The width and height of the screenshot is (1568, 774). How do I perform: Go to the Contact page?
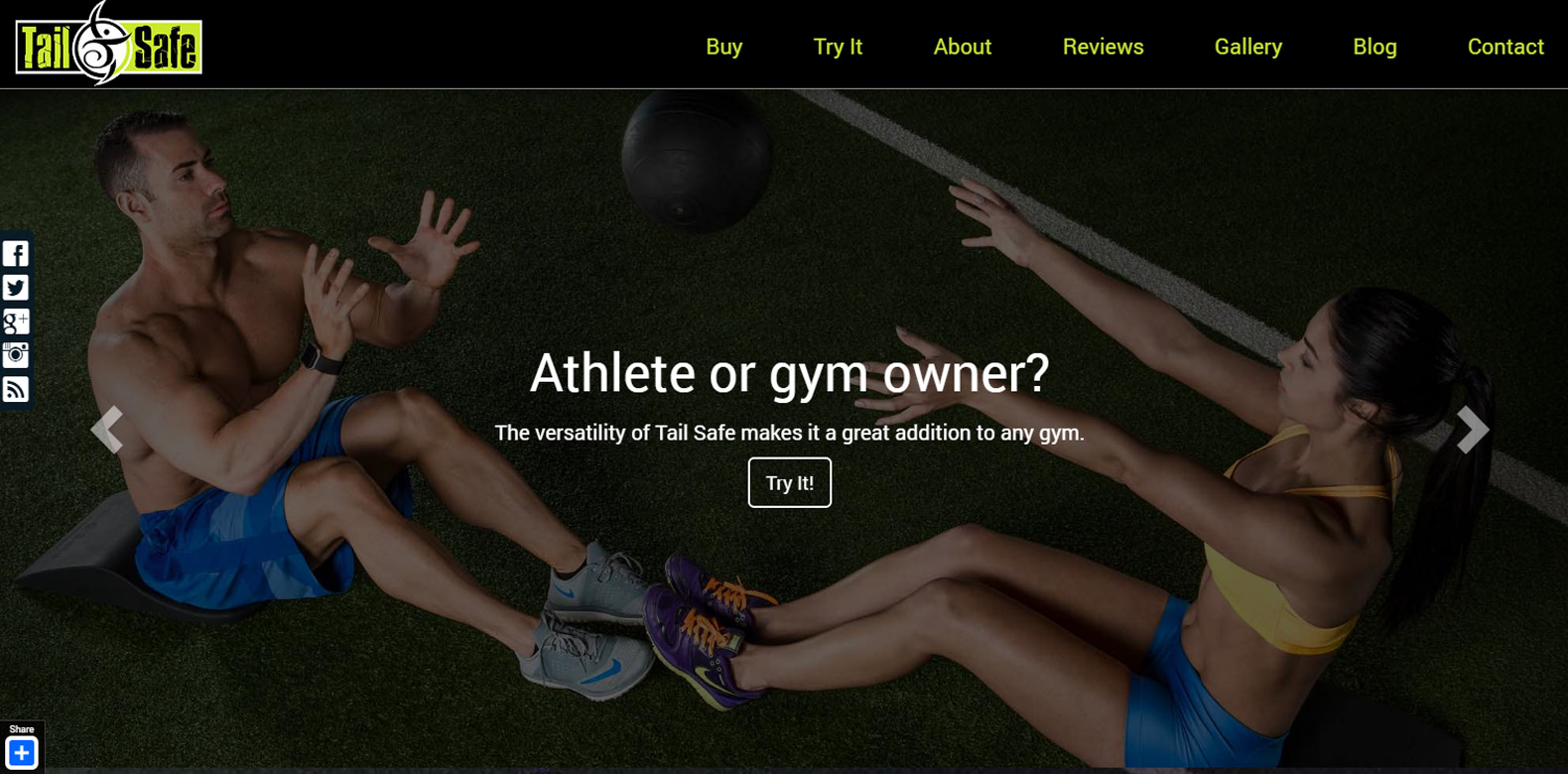[1505, 47]
